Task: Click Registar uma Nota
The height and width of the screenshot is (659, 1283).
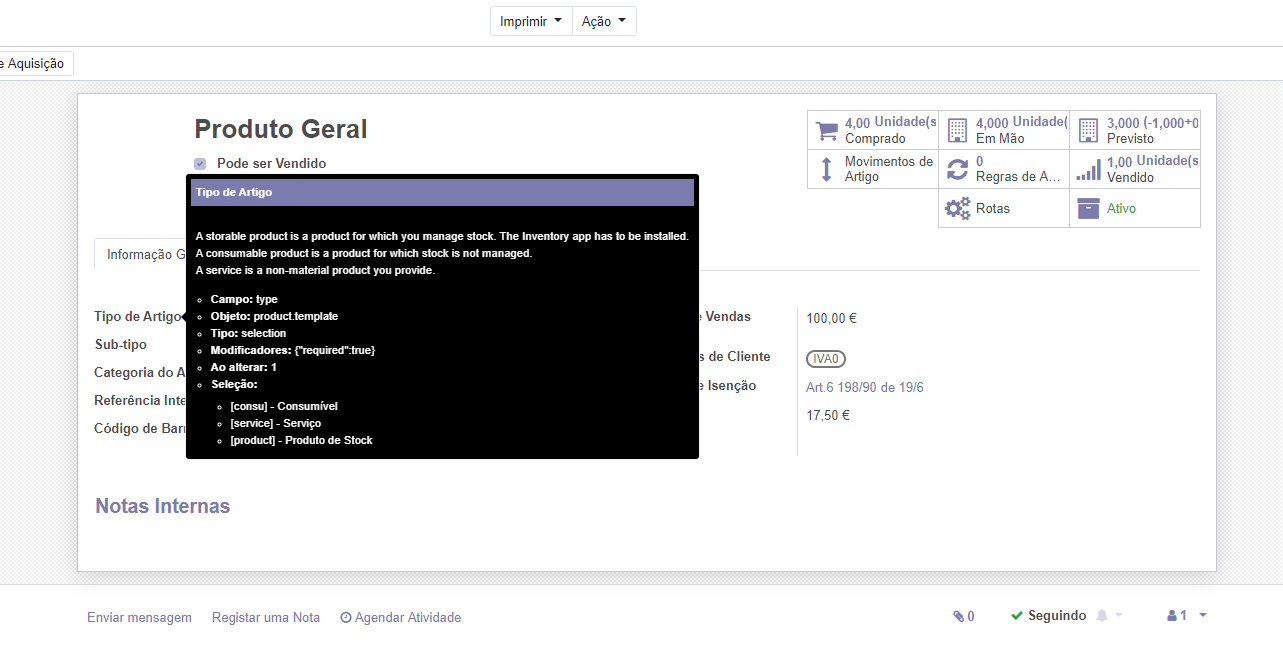Action: tap(266, 617)
